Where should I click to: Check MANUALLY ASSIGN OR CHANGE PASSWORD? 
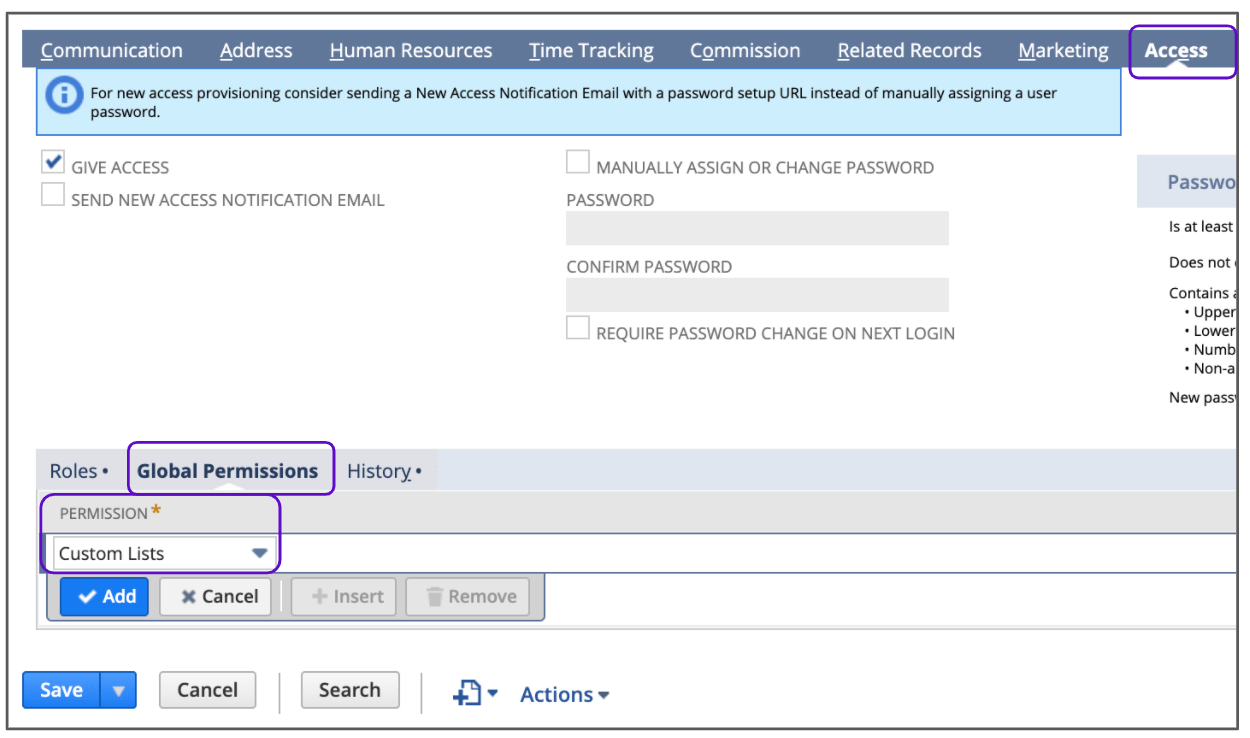577,160
